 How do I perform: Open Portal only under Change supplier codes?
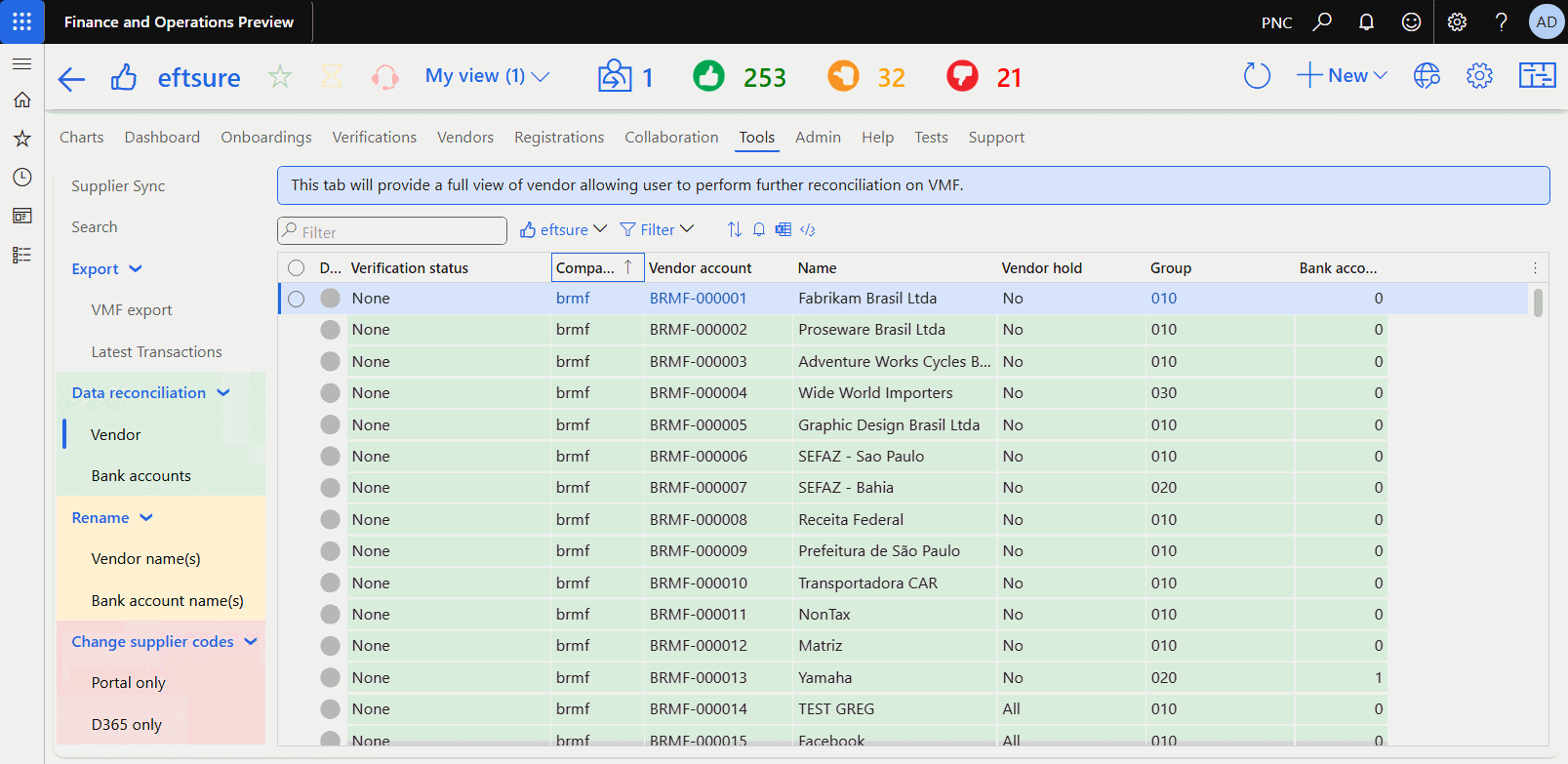pos(129,683)
